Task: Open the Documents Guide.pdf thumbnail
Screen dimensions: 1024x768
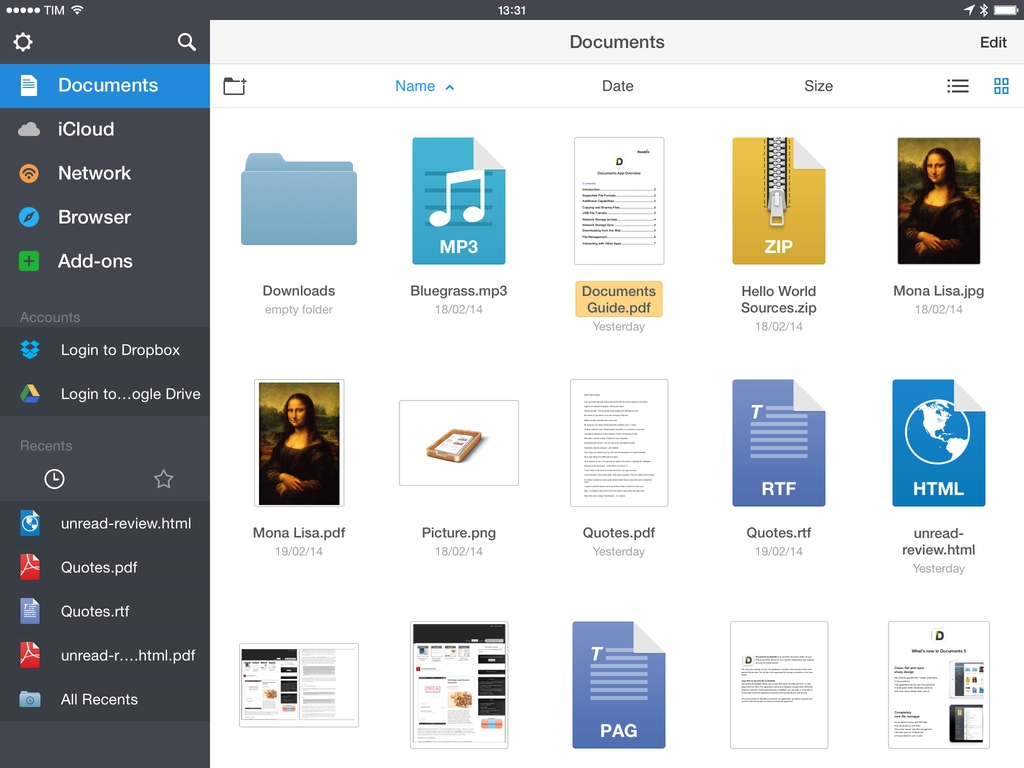Action: click(x=619, y=200)
